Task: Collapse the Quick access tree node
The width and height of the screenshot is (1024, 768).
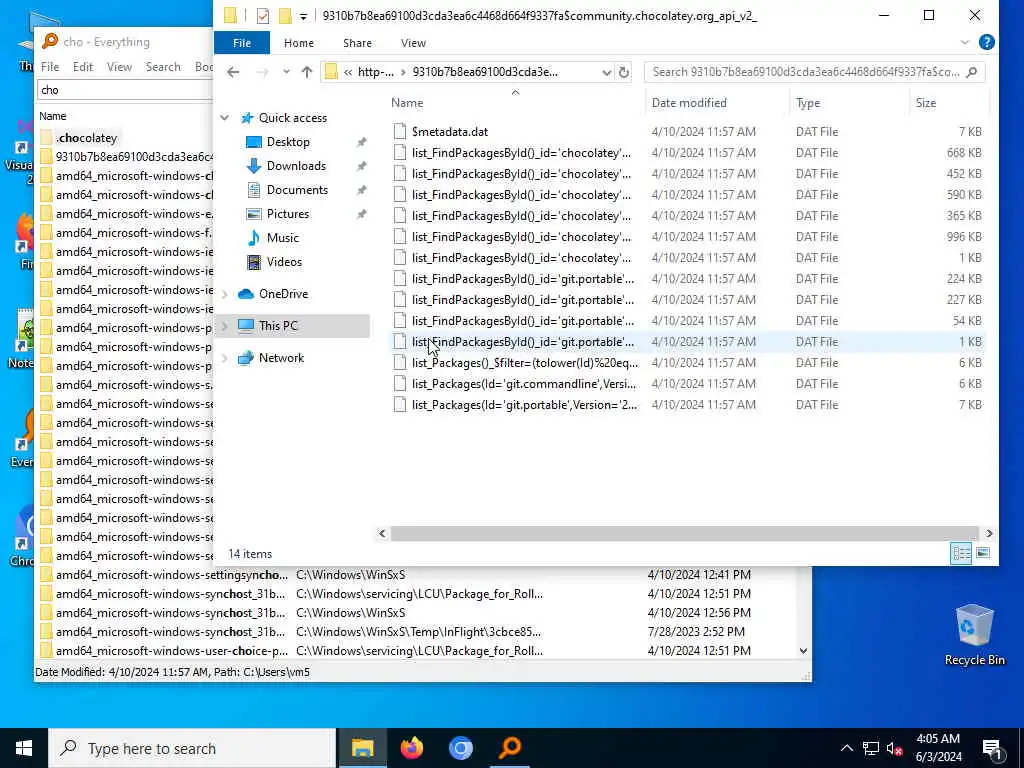Action: [x=225, y=118]
